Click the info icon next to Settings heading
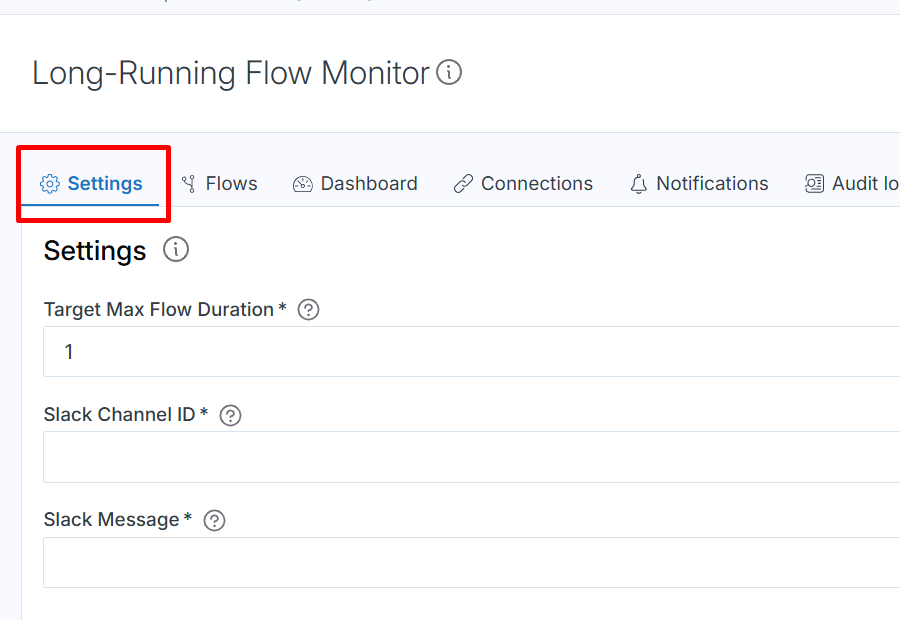The width and height of the screenshot is (900, 620). 176,250
